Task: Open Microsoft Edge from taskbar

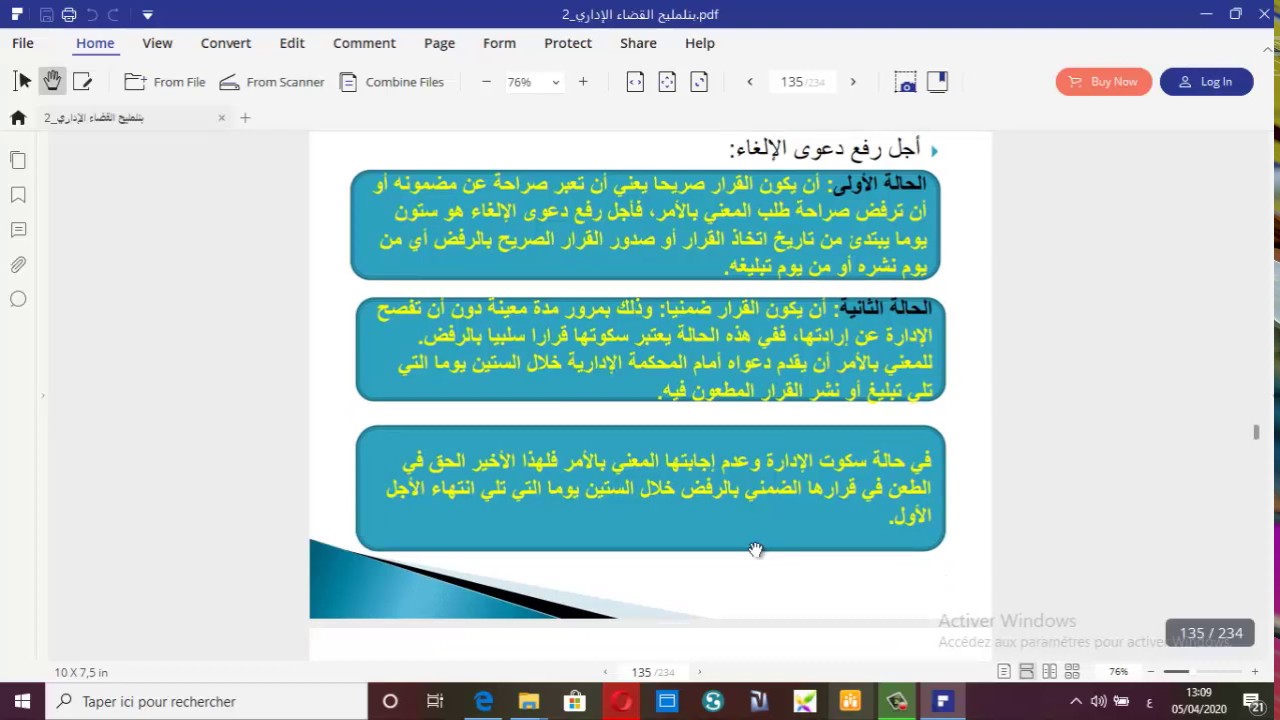Action: [x=483, y=702]
